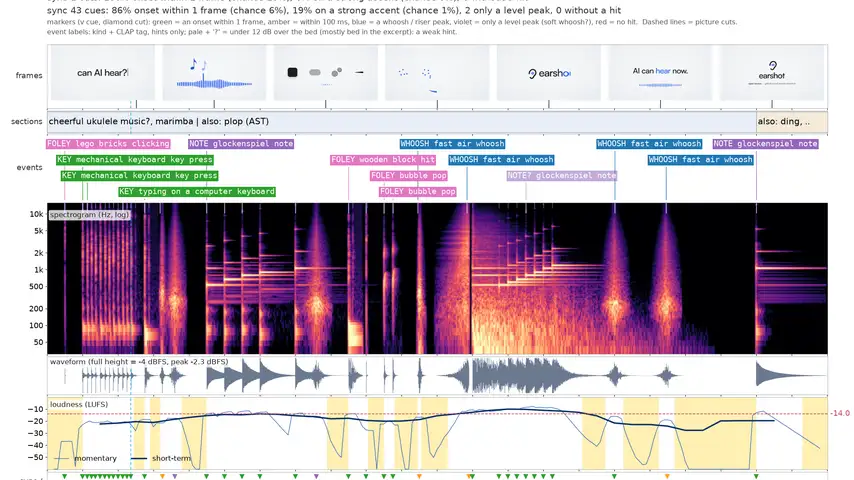This screenshot has height=480, width=854.
Task: Click the 'short-term' legend entry
Action: pos(161,458)
